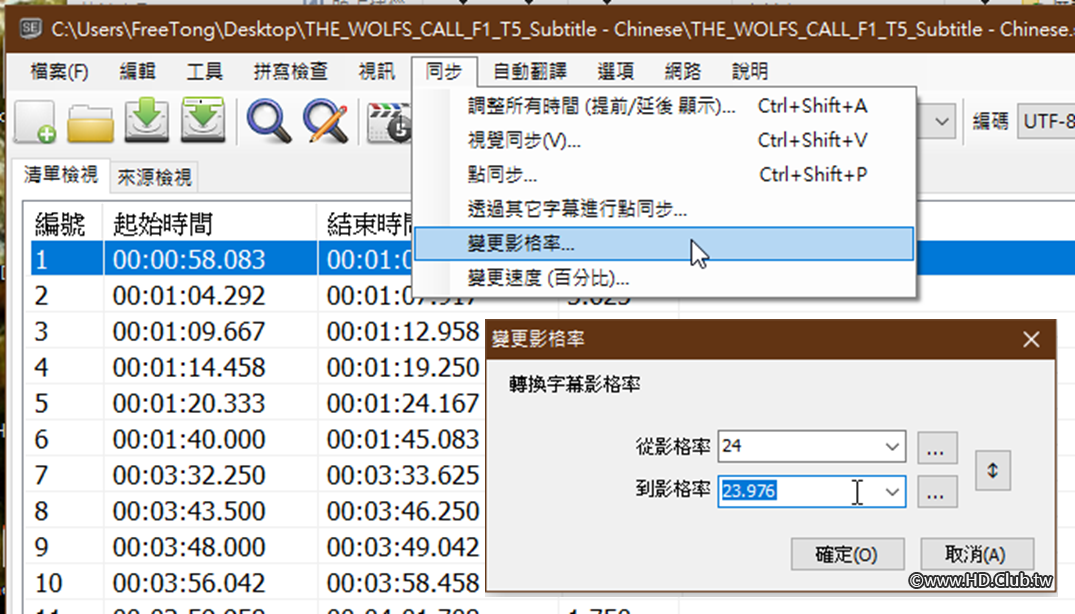Open the 說明 menu

(750, 71)
